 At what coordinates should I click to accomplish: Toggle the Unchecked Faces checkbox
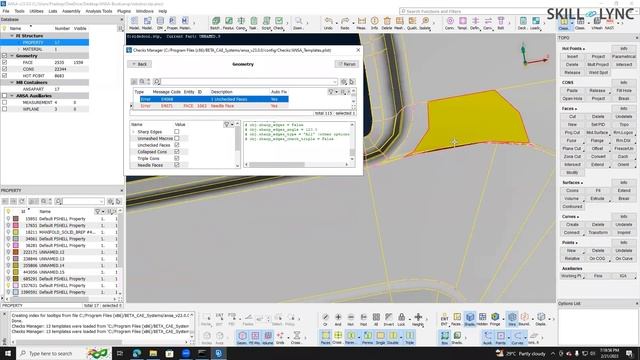[x=177, y=145]
